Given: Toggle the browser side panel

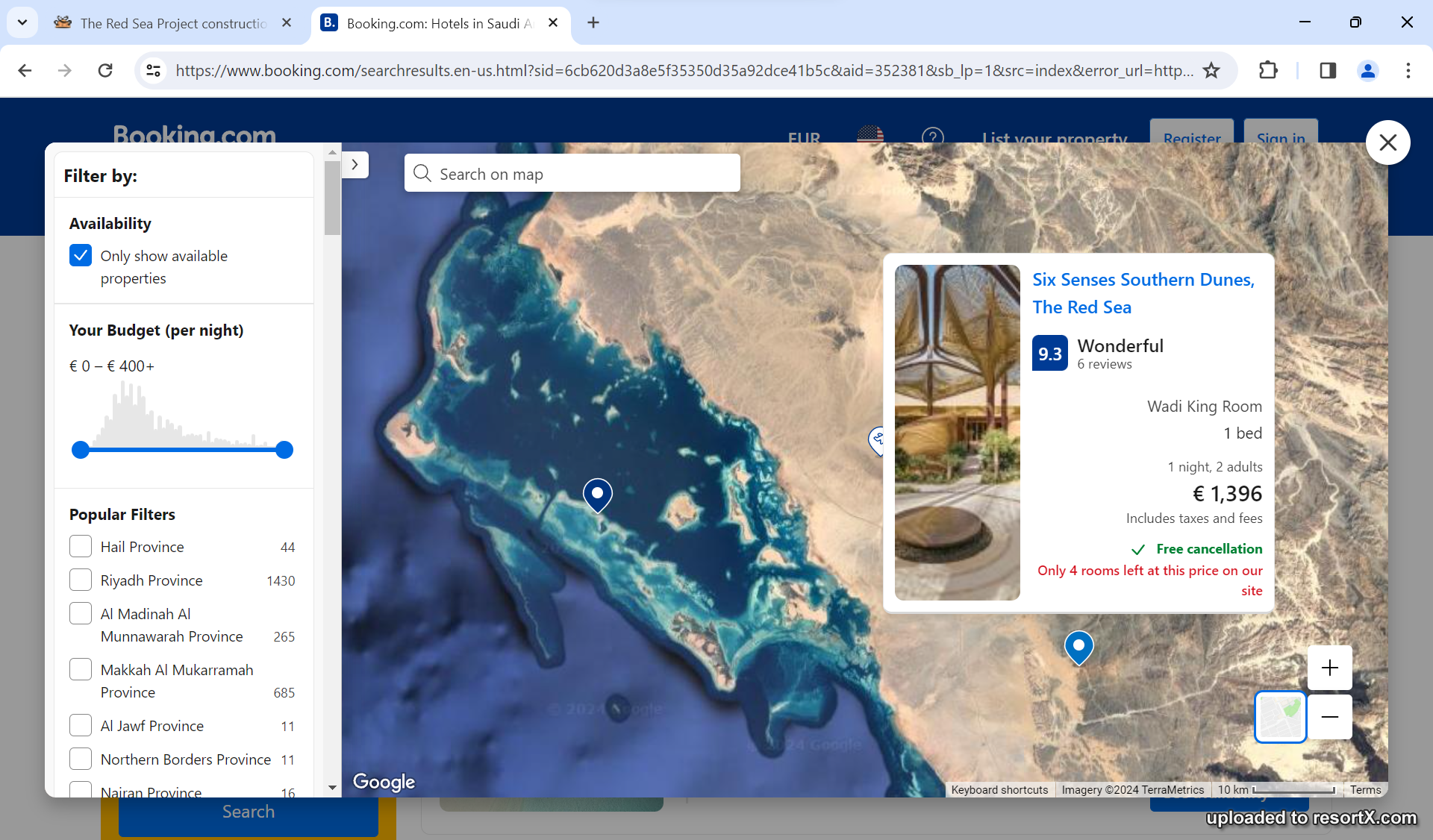Looking at the screenshot, I should [1328, 71].
